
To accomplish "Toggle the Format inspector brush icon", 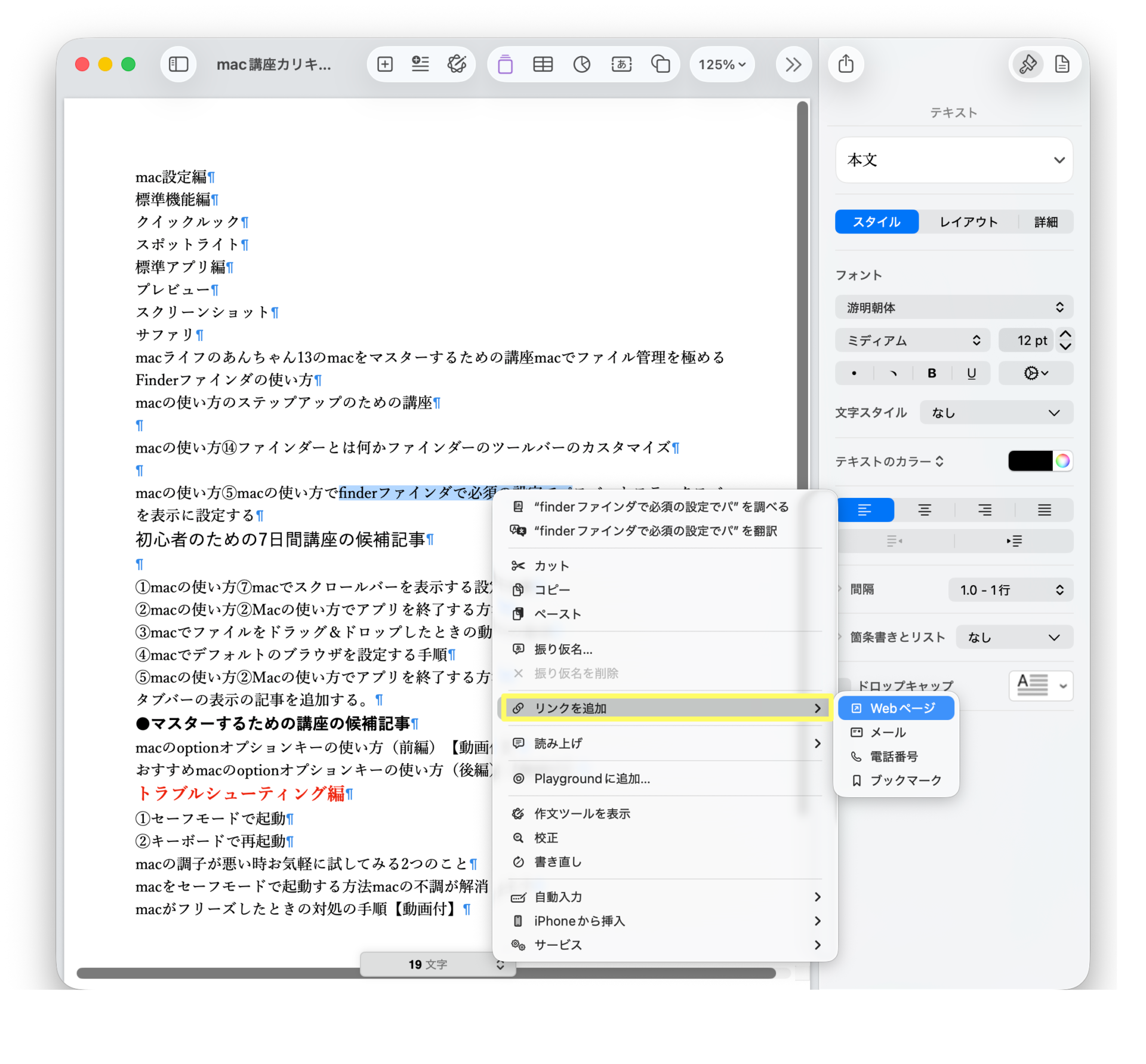I will coord(1028,64).
